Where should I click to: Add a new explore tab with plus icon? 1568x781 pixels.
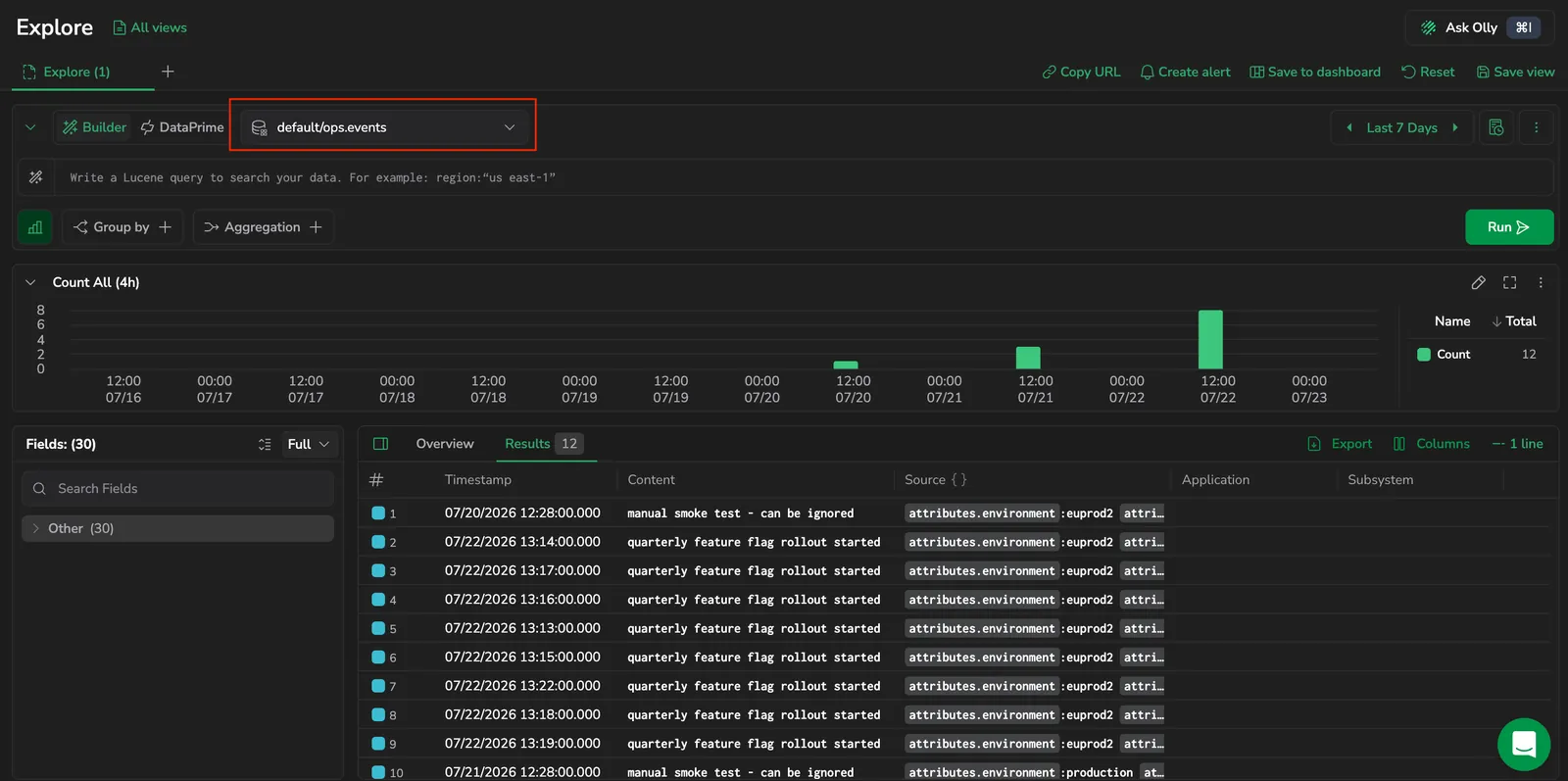(x=168, y=72)
